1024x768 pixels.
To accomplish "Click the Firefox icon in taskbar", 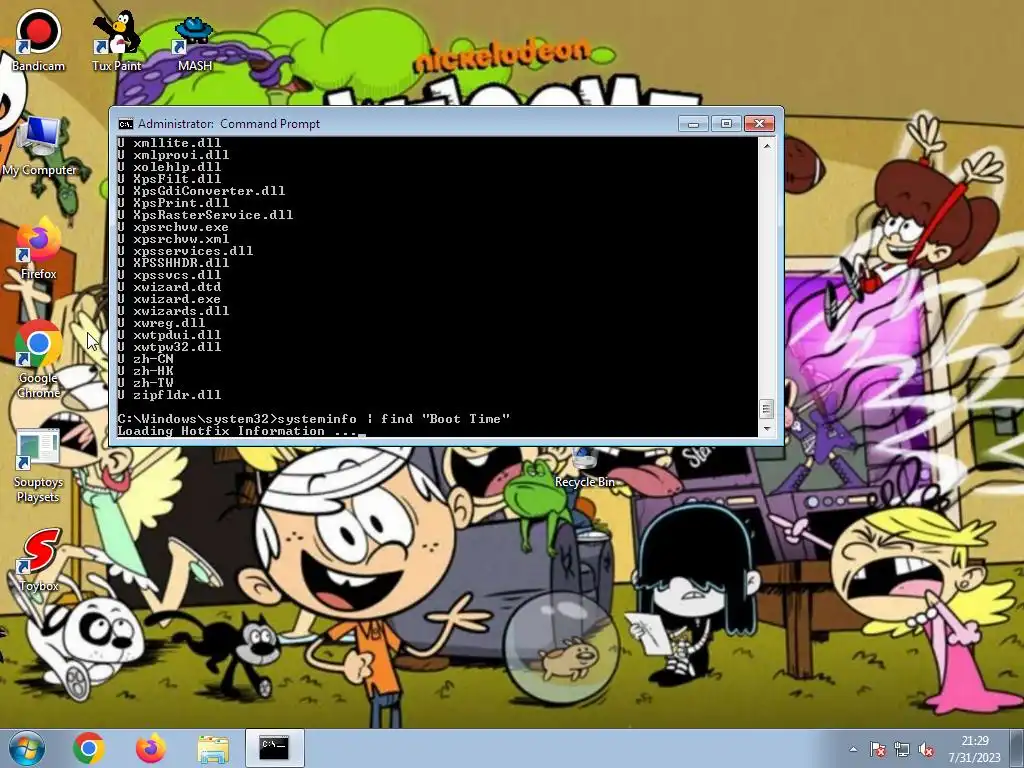I will pos(150,748).
